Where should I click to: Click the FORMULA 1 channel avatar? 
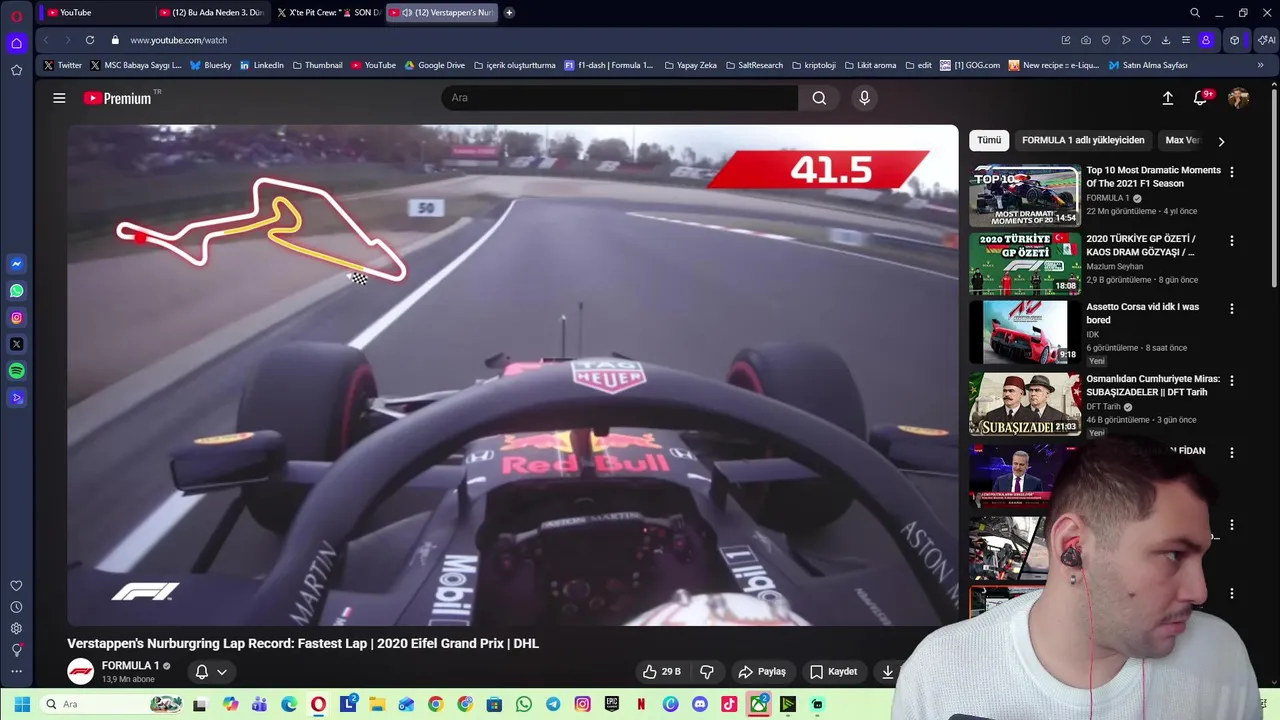[81, 672]
